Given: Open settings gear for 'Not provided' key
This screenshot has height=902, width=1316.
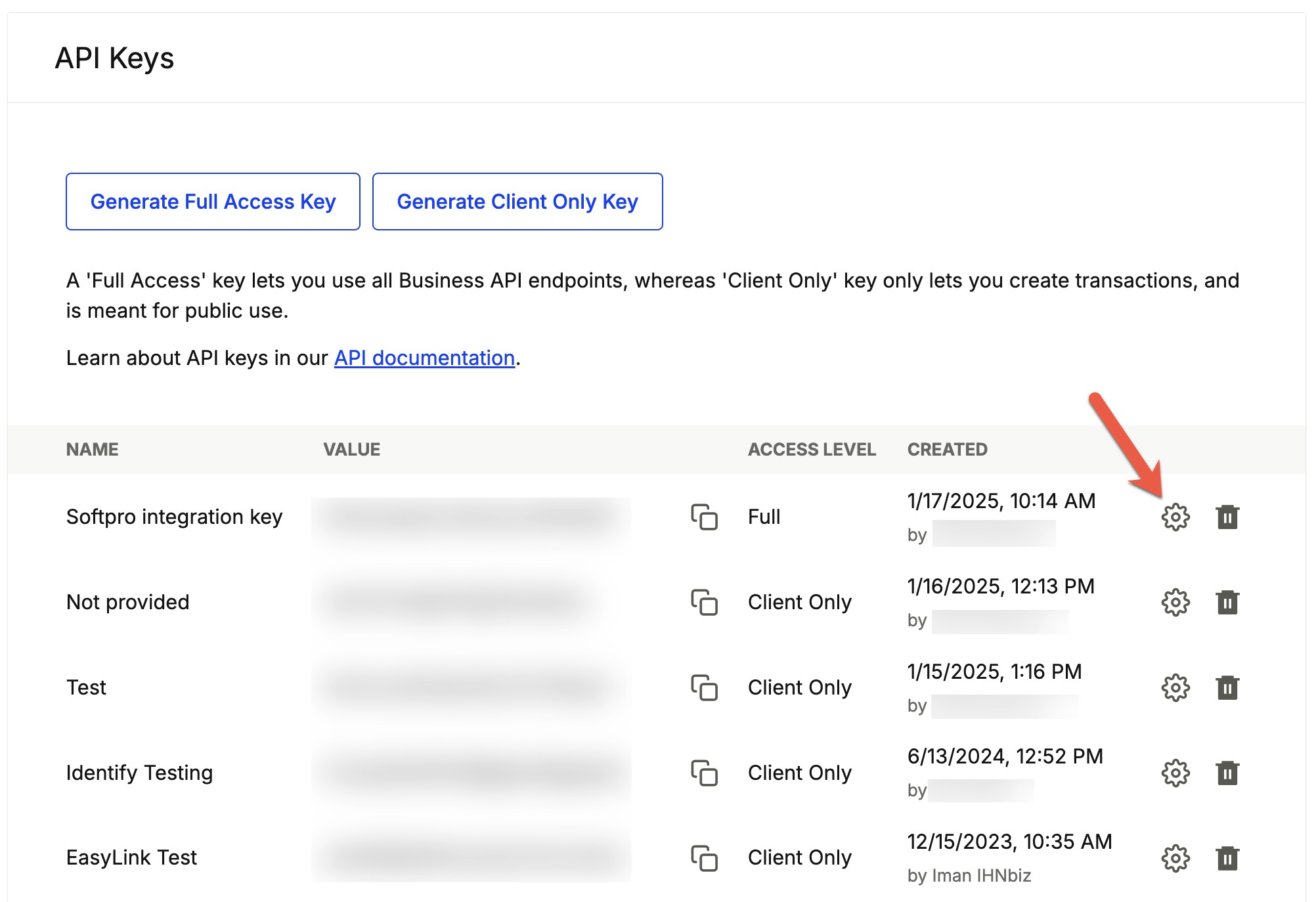Looking at the screenshot, I should click(1175, 602).
